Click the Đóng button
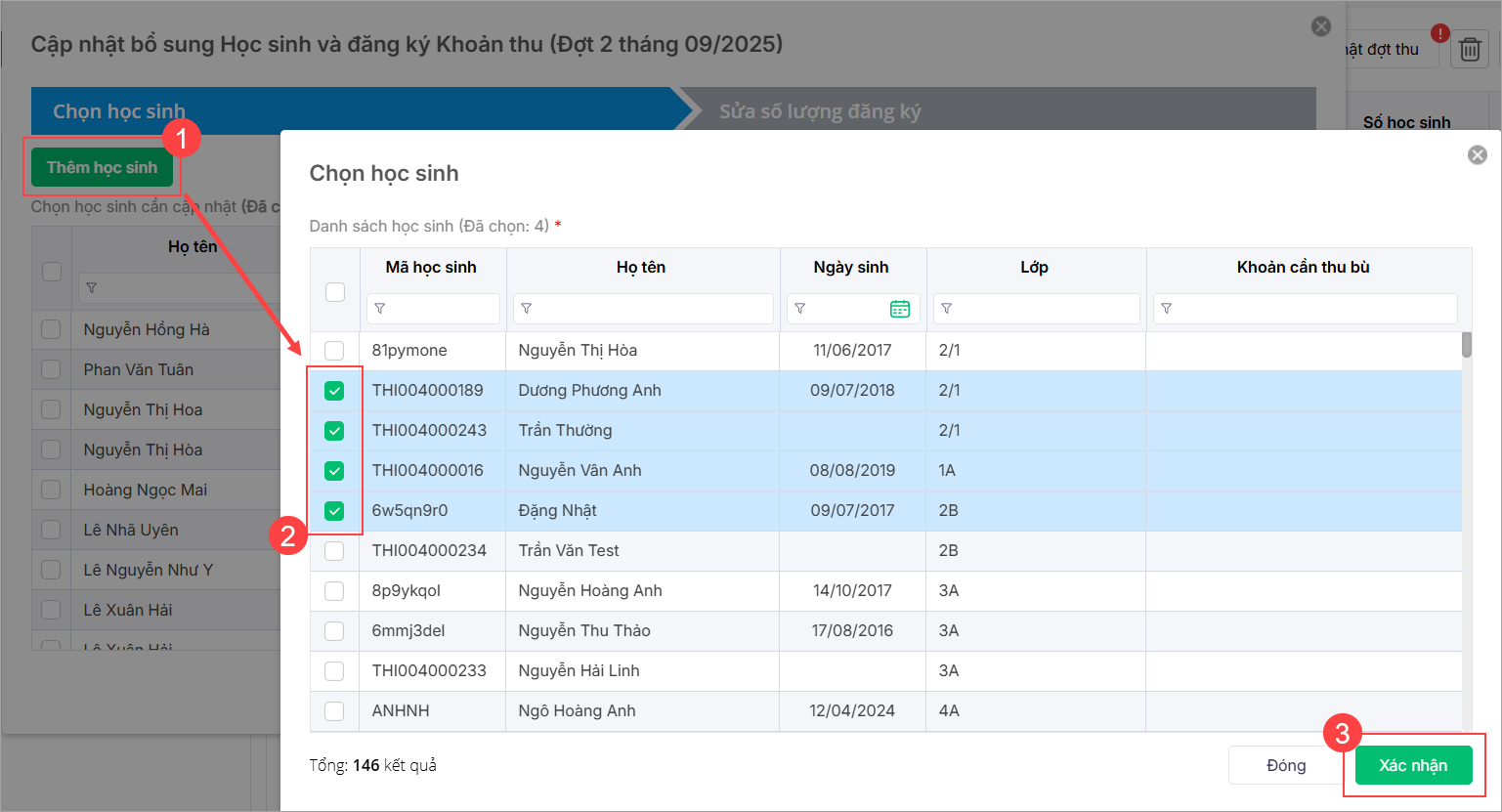 pyautogui.click(x=1286, y=765)
